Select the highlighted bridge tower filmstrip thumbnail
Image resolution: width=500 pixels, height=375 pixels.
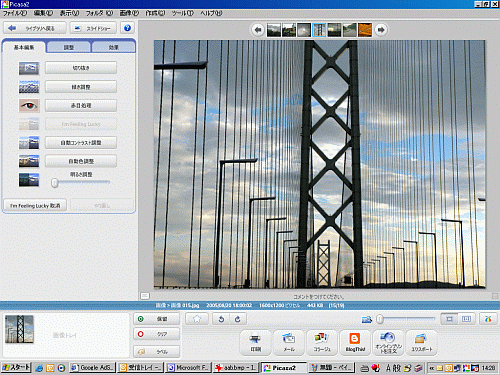coord(319,30)
